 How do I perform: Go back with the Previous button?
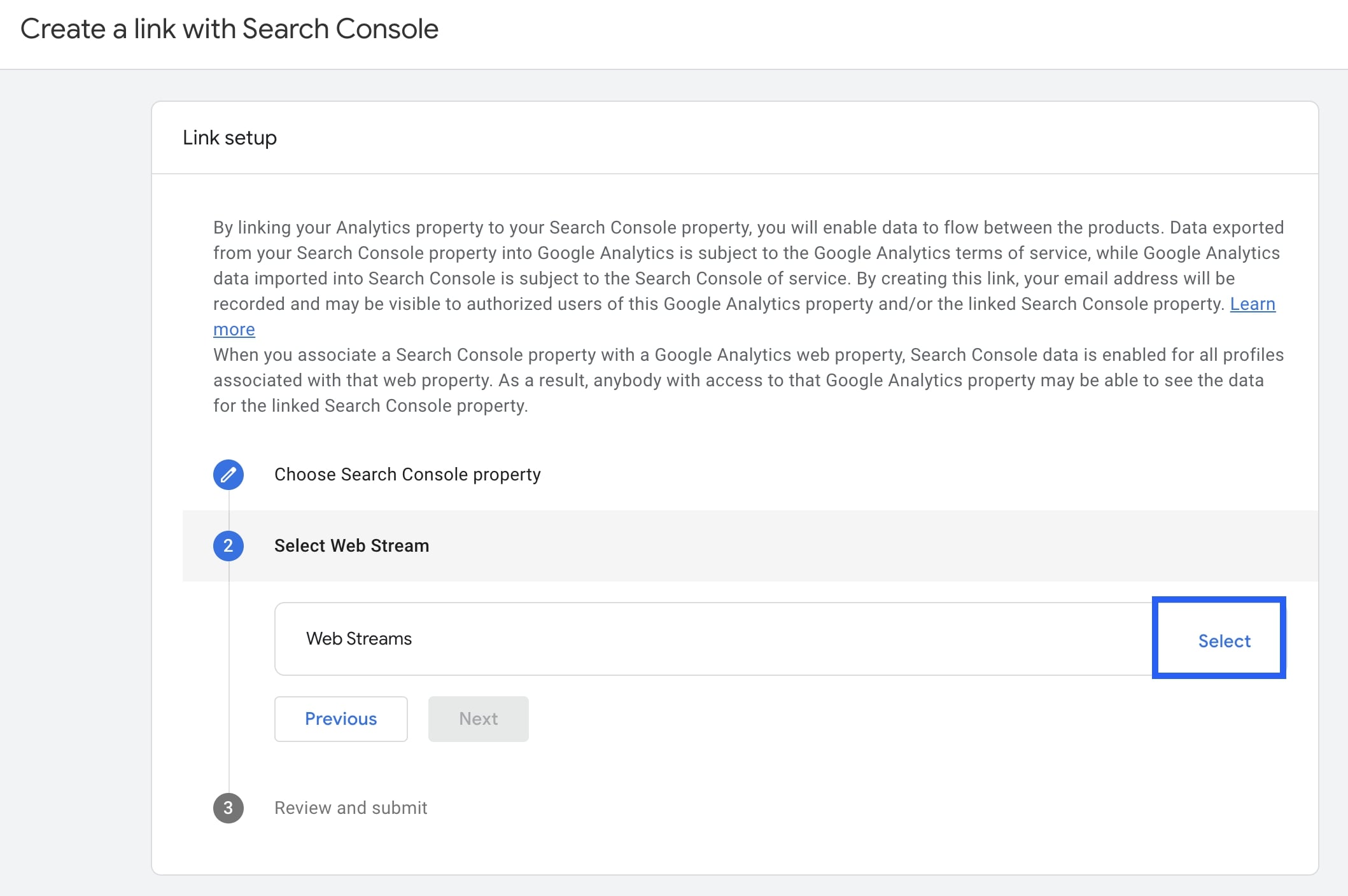click(341, 719)
